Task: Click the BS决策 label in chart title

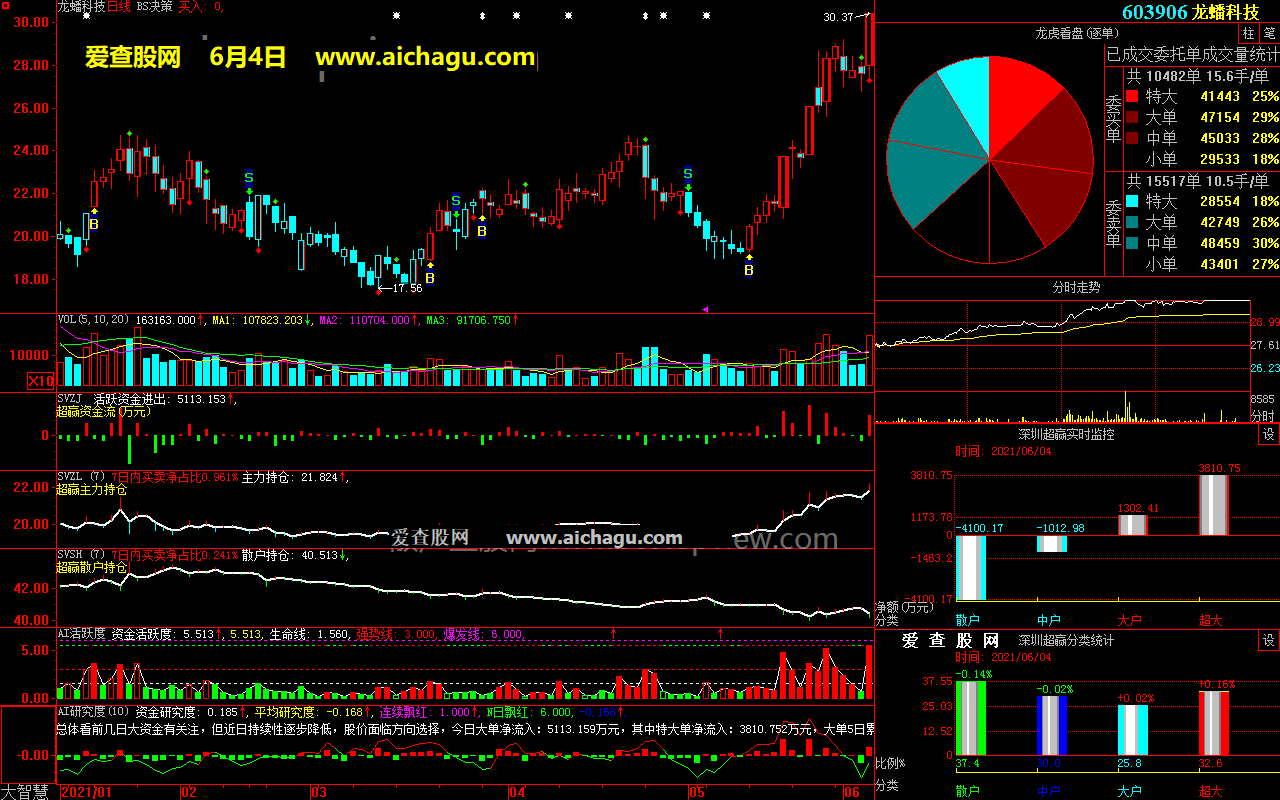Action: [154, 6]
